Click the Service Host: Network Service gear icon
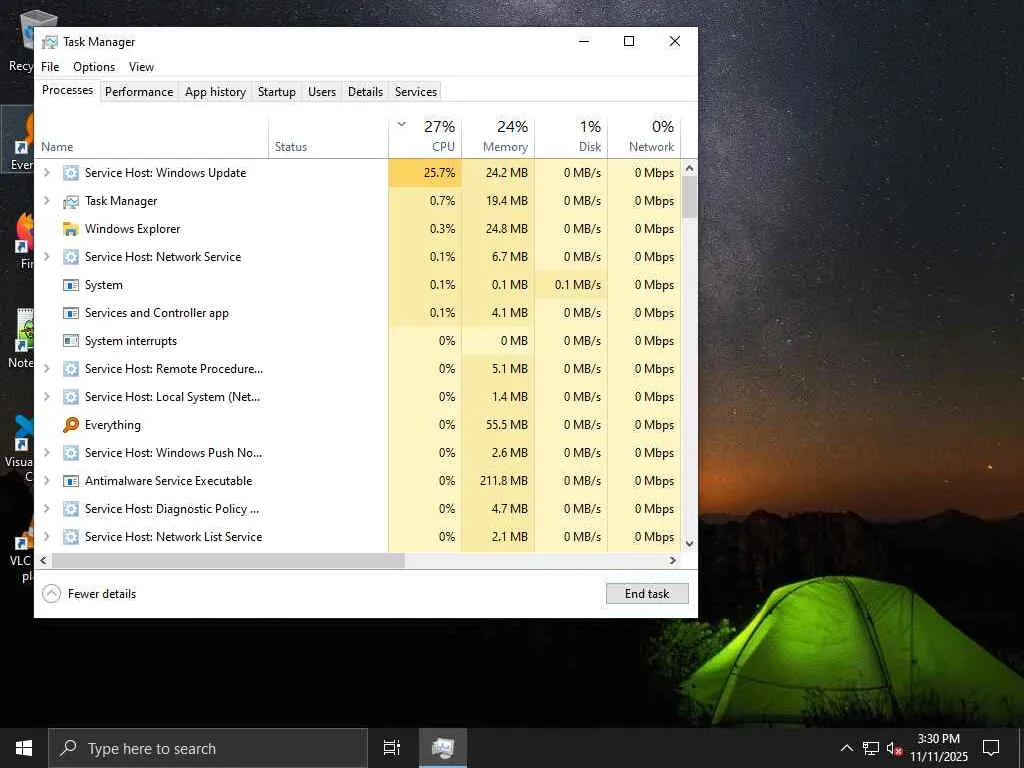This screenshot has width=1024, height=768. tap(71, 257)
